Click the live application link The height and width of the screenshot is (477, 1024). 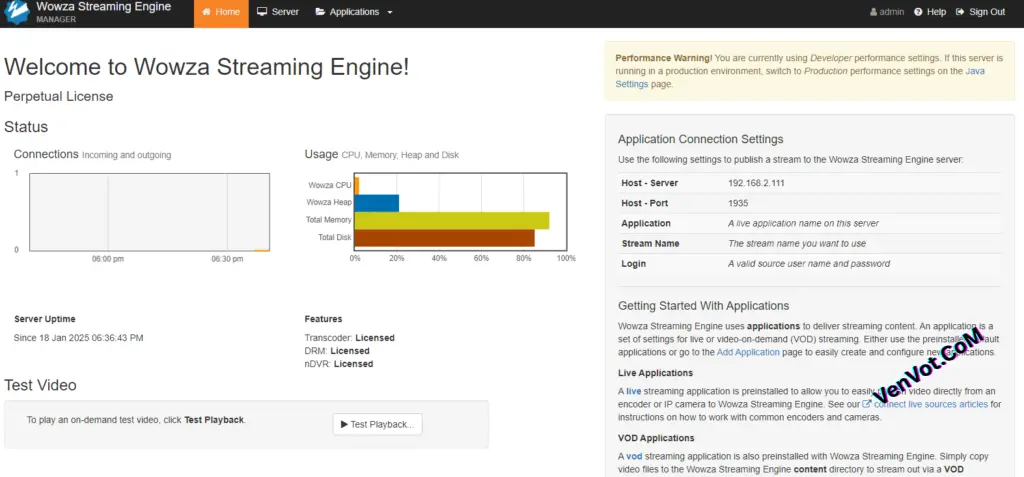pos(633,391)
